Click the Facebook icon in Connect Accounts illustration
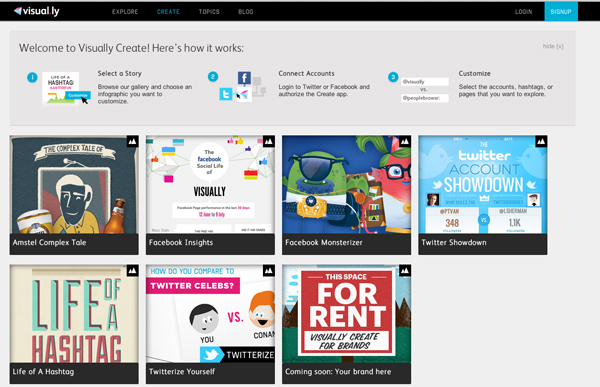 [244, 78]
